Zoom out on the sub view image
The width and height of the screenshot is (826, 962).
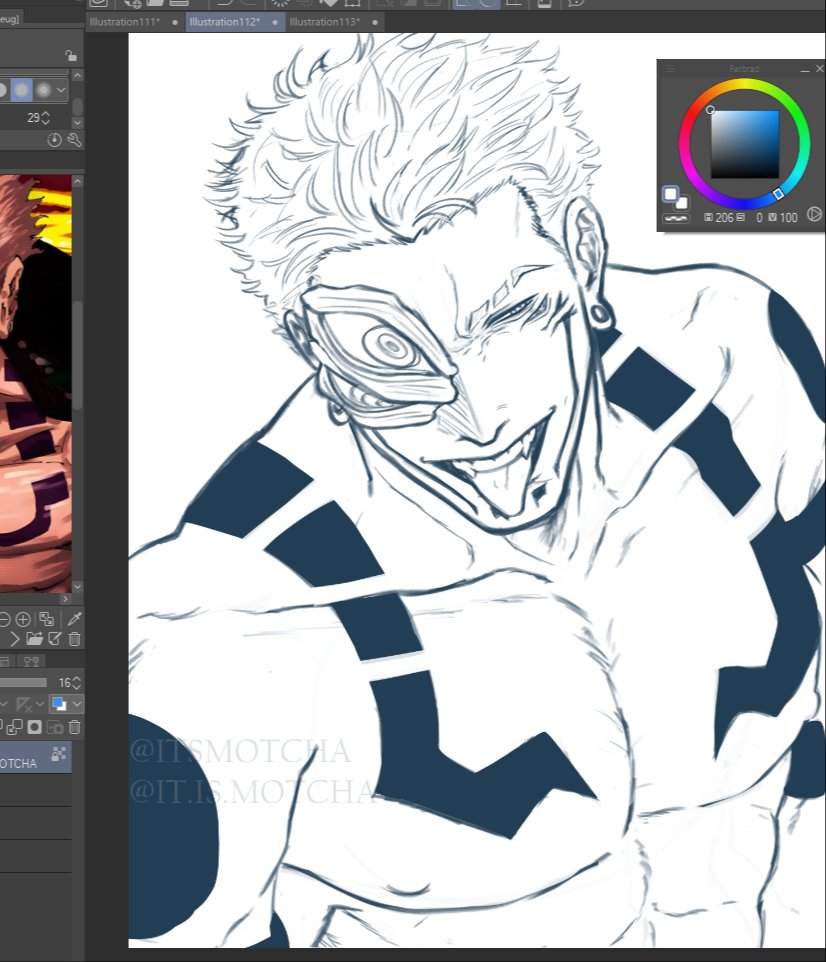(x=4, y=619)
